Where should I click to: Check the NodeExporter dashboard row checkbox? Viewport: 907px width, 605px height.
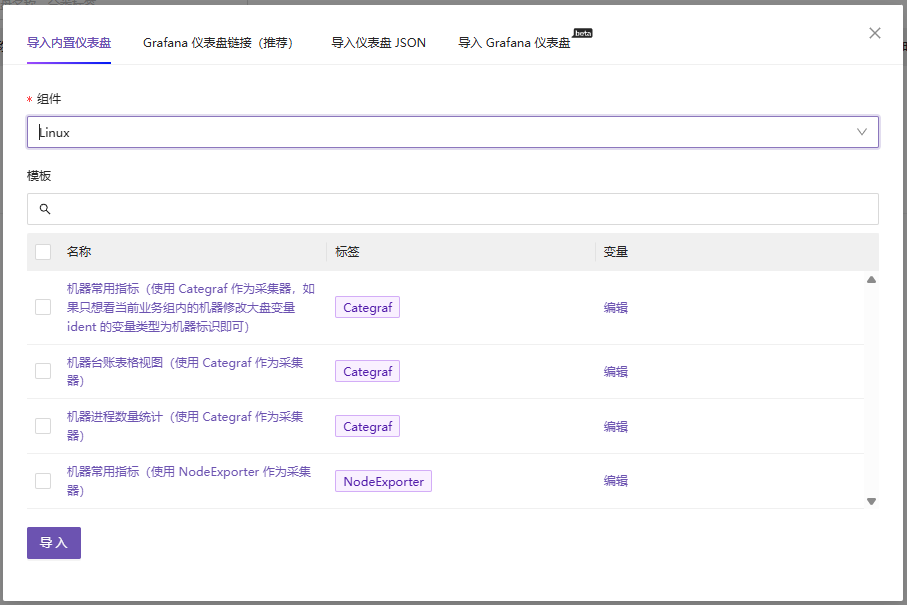43,481
